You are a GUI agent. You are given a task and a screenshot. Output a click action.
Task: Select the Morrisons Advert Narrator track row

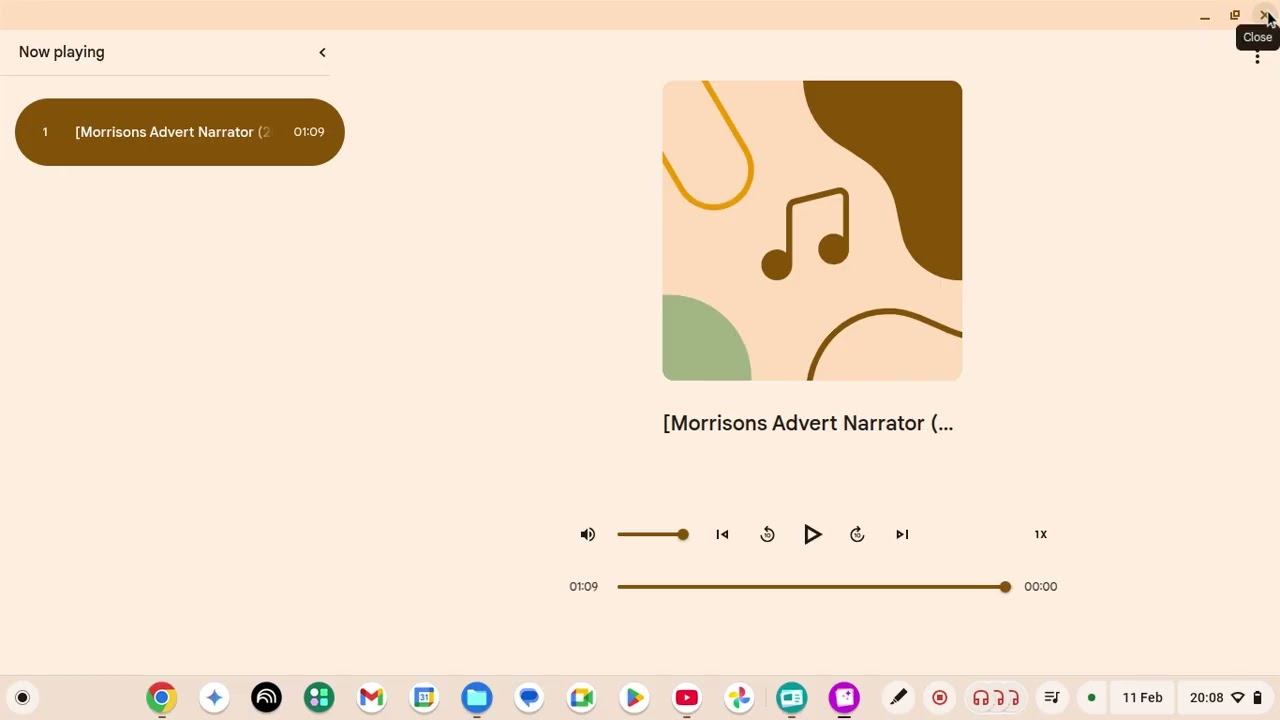pyautogui.click(x=180, y=132)
